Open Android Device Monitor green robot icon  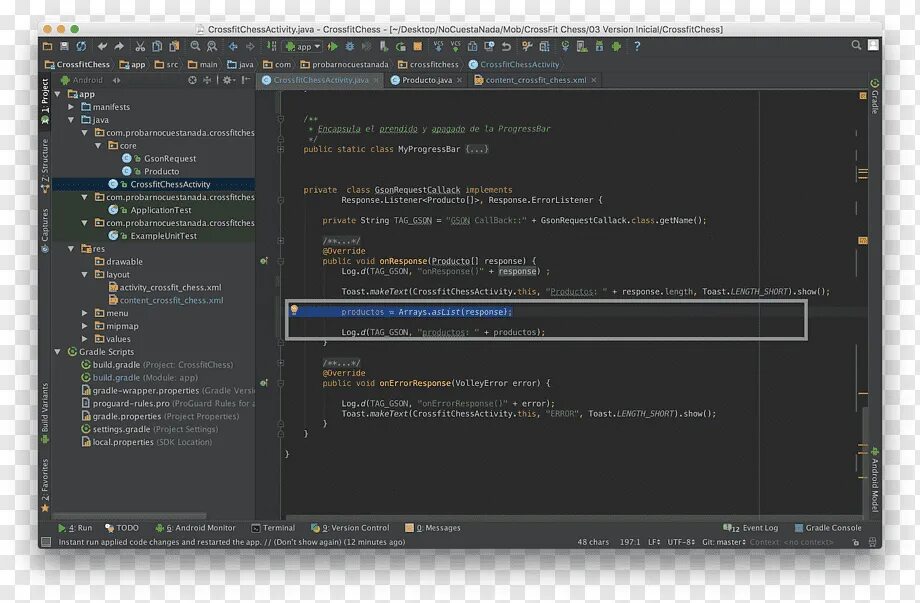[x=616, y=46]
